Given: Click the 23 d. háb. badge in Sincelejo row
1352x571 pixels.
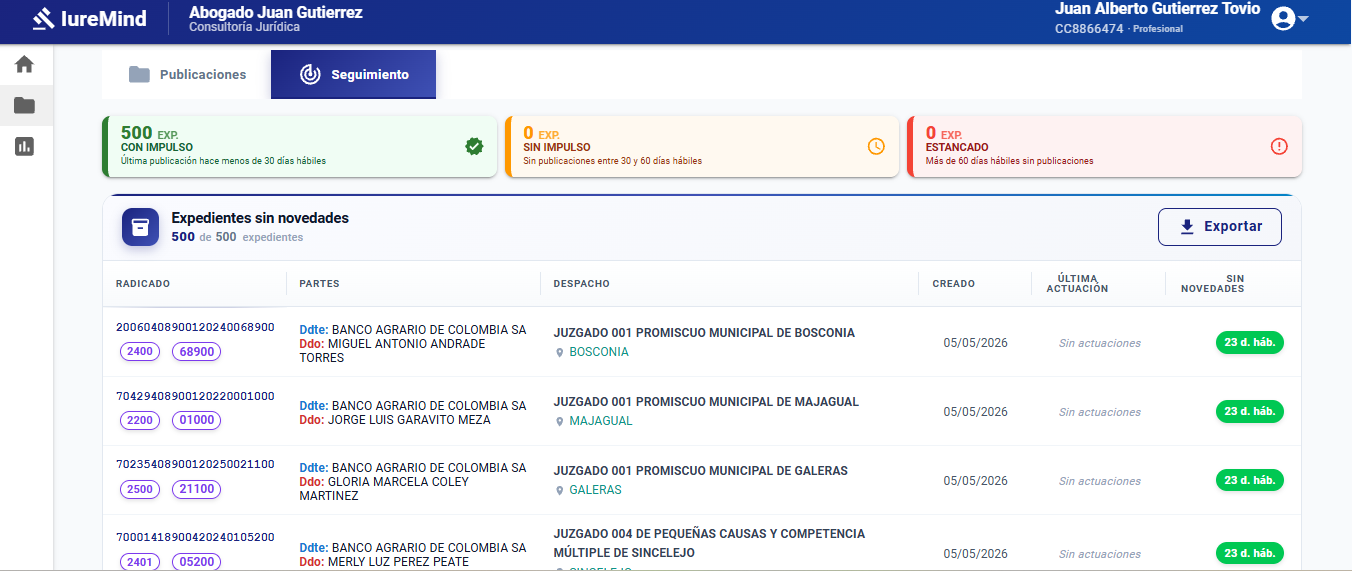Looking at the screenshot, I should click(x=1250, y=553).
